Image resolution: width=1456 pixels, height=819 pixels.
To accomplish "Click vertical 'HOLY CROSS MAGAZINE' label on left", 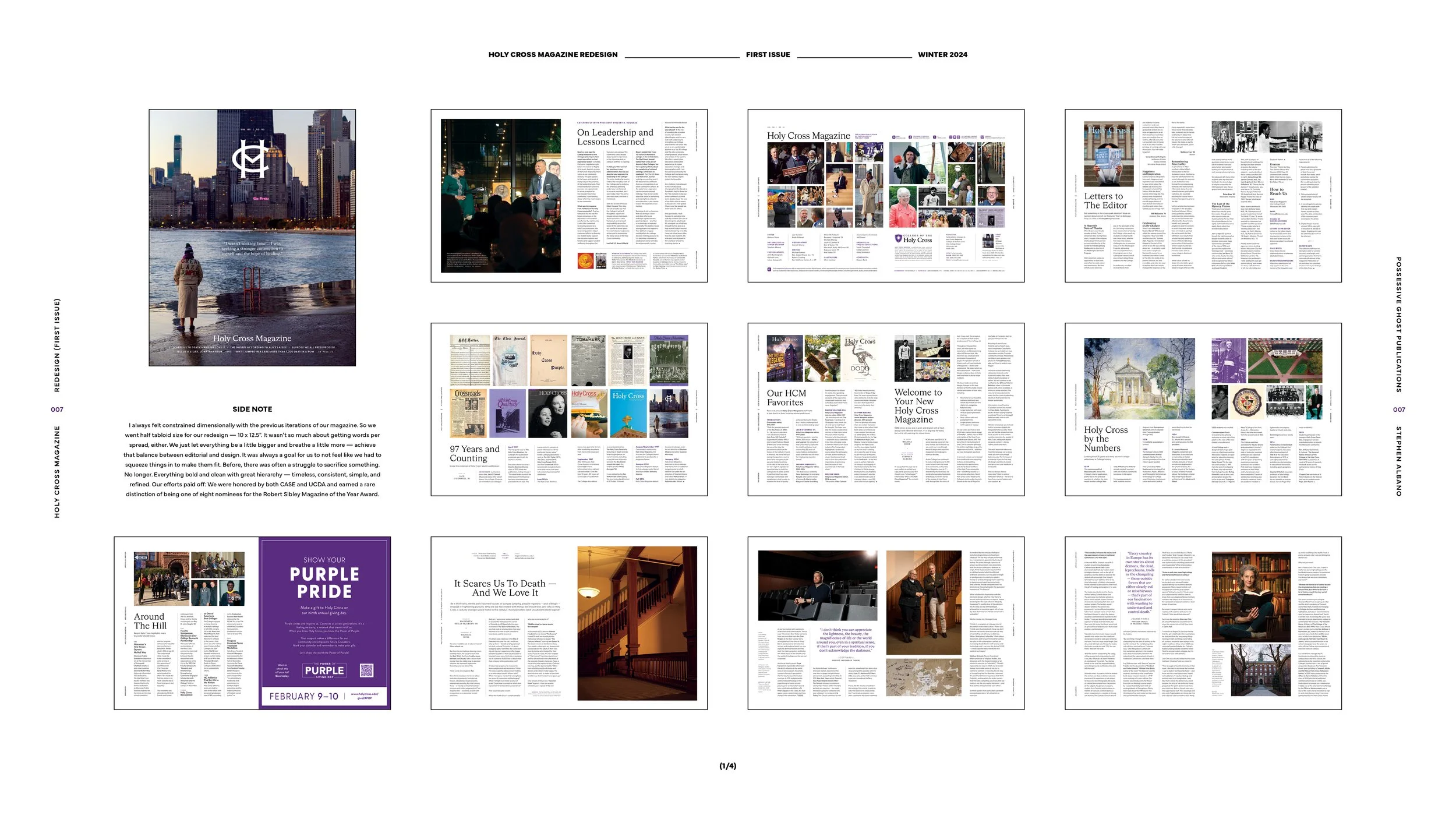I will (57, 472).
